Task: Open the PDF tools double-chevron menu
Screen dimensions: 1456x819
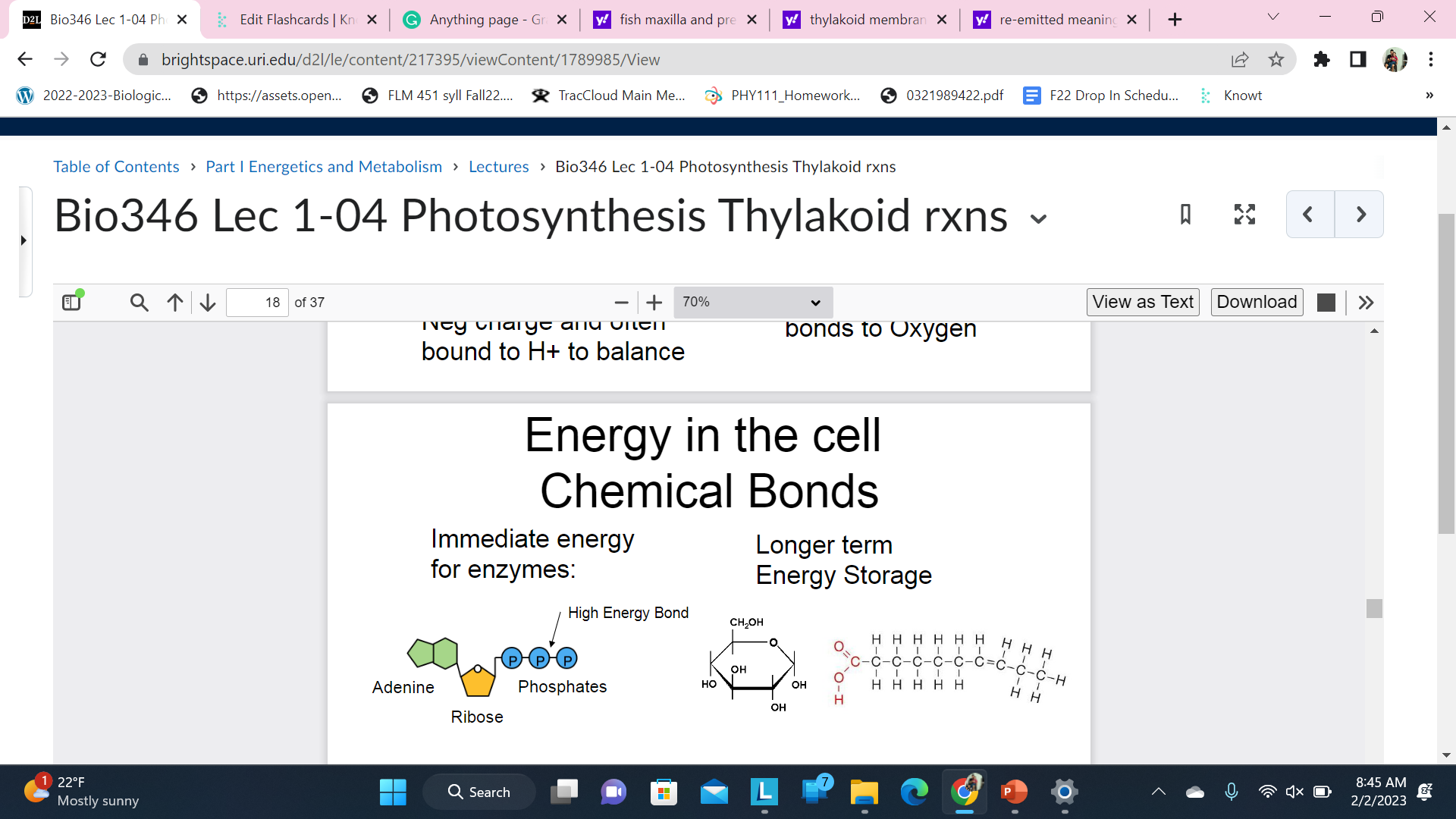Action: click(x=1366, y=303)
